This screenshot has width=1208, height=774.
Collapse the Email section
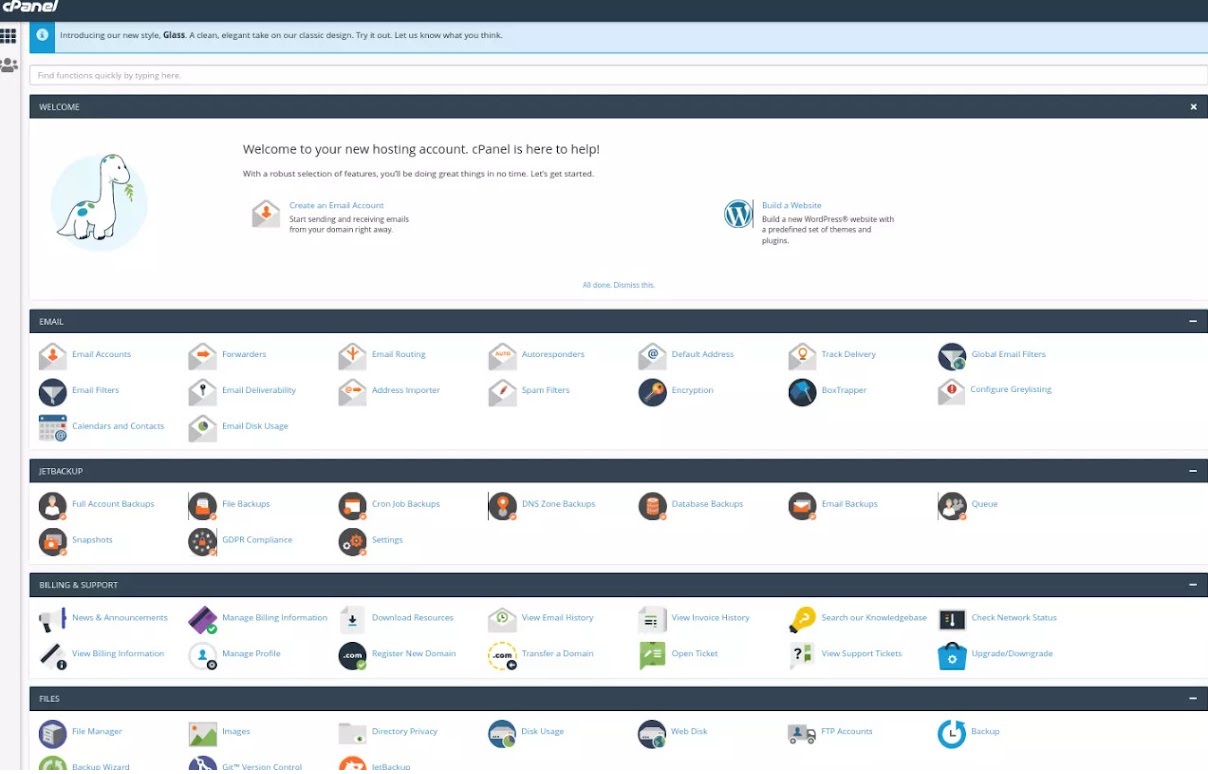coord(1193,322)
